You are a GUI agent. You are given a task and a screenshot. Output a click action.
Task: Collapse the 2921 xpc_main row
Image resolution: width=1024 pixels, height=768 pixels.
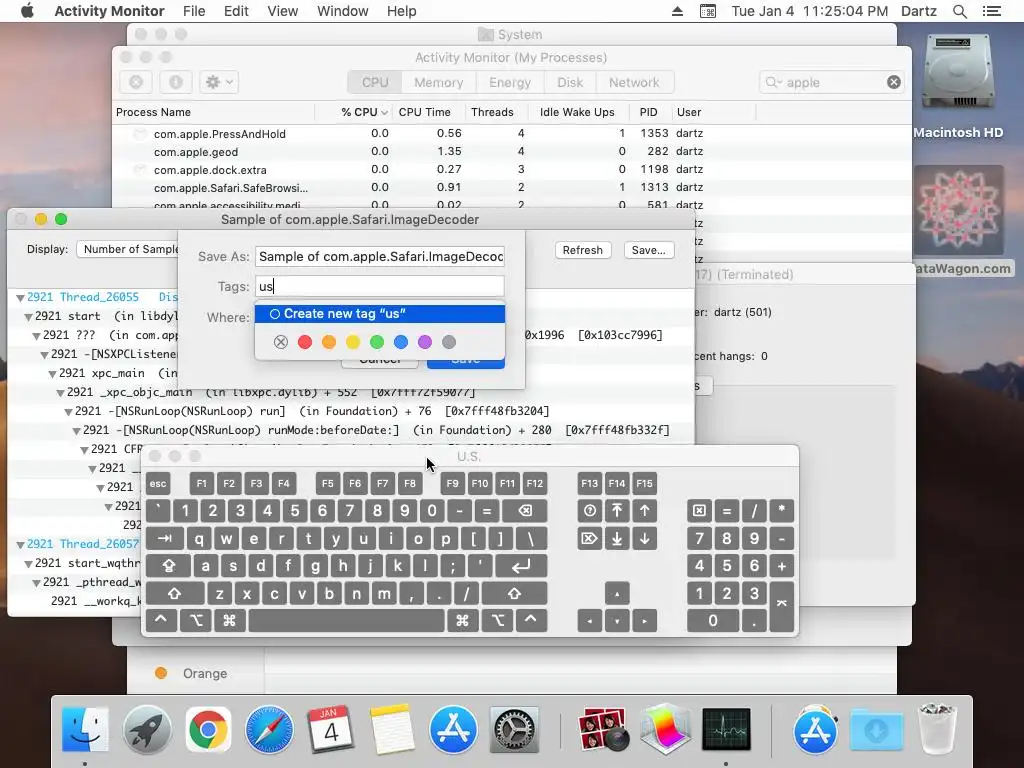[52, 374]
